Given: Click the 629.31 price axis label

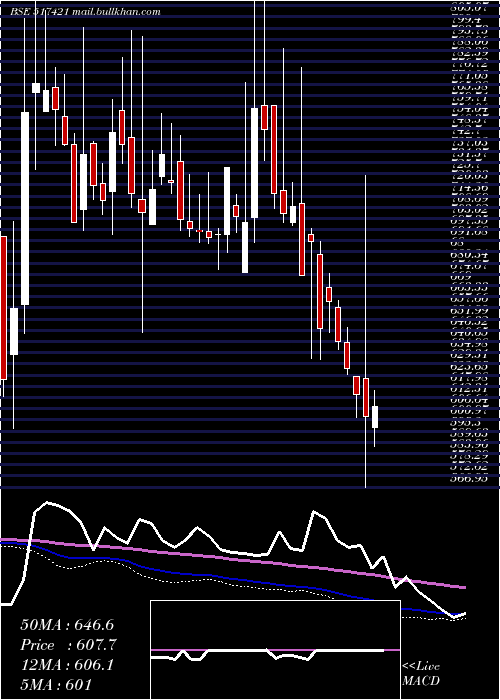Looking at the screenshot, I should 469,355.
